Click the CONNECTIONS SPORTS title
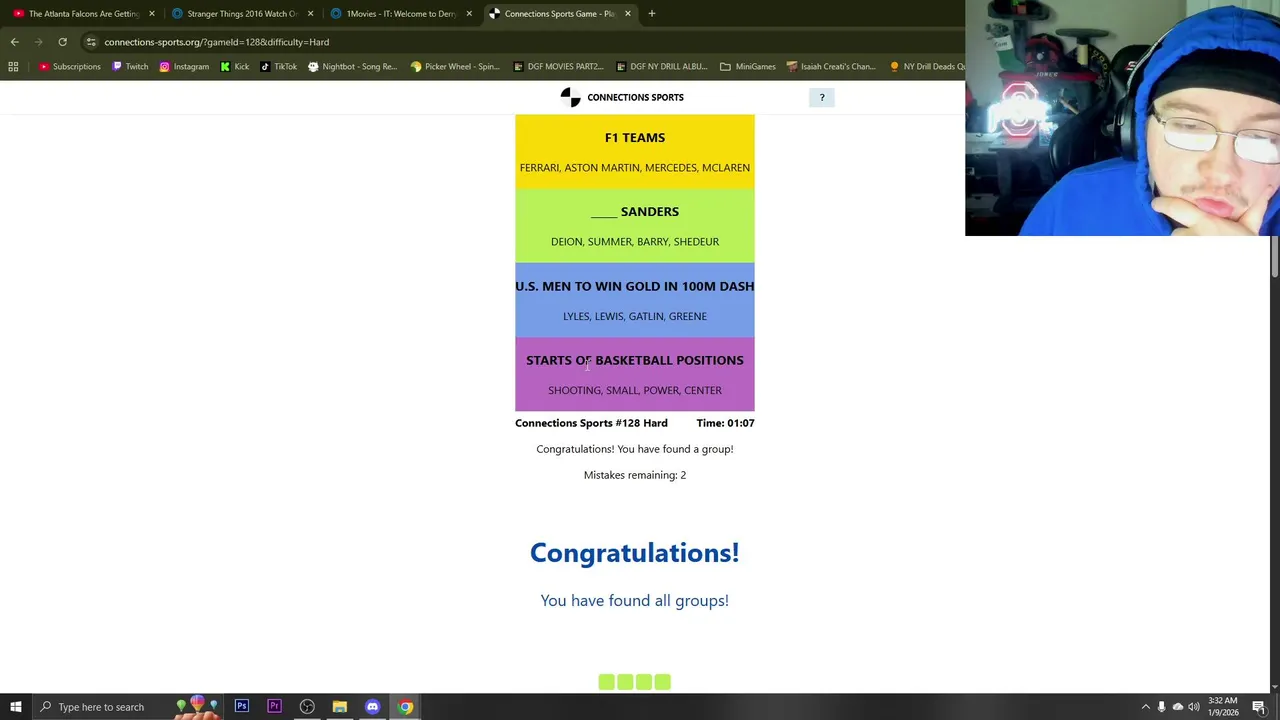The height and width of the screenshot is (720, 1280). pyautogui.click(x=635, y=97)
